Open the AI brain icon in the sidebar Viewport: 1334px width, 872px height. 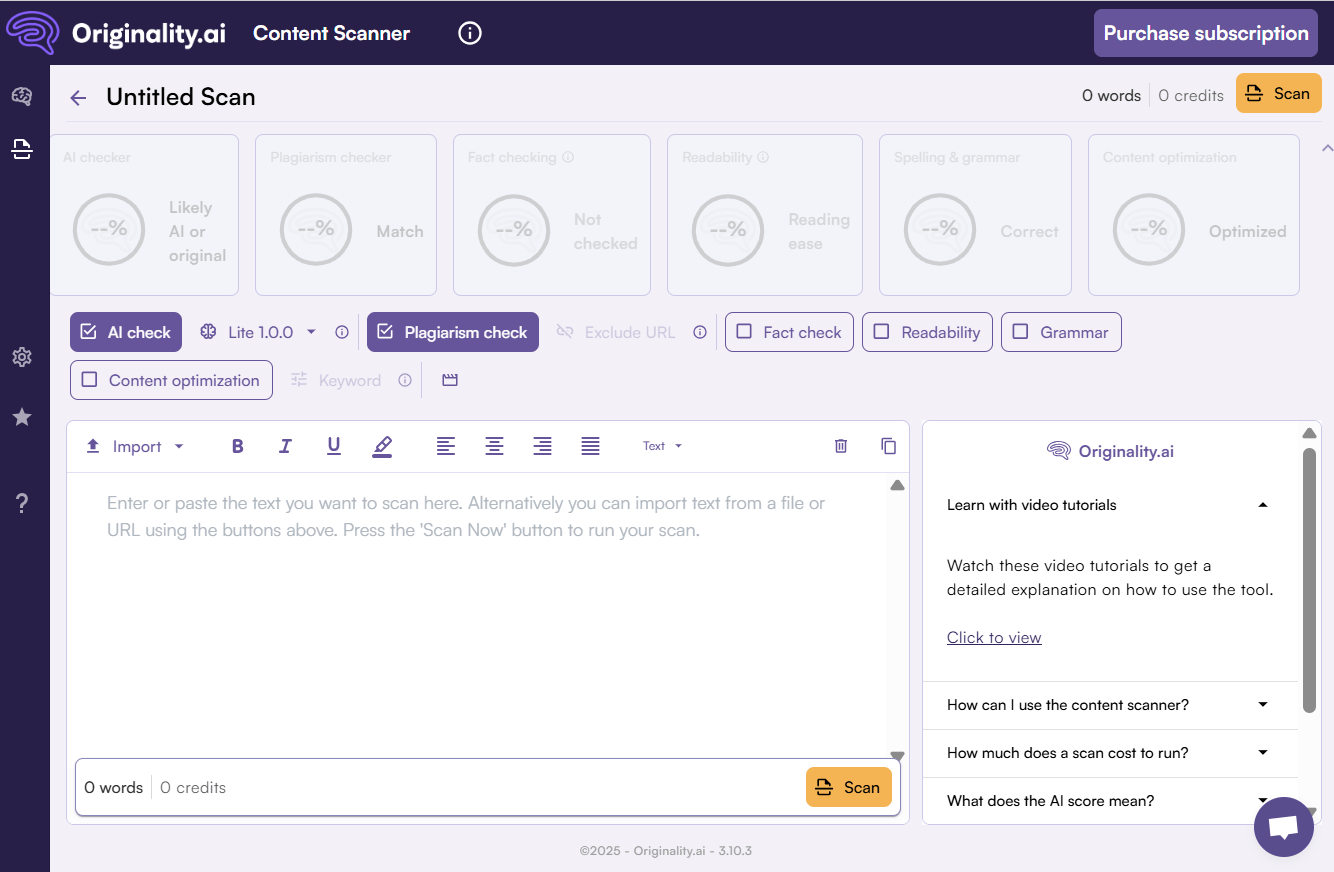tap(22, 96)
